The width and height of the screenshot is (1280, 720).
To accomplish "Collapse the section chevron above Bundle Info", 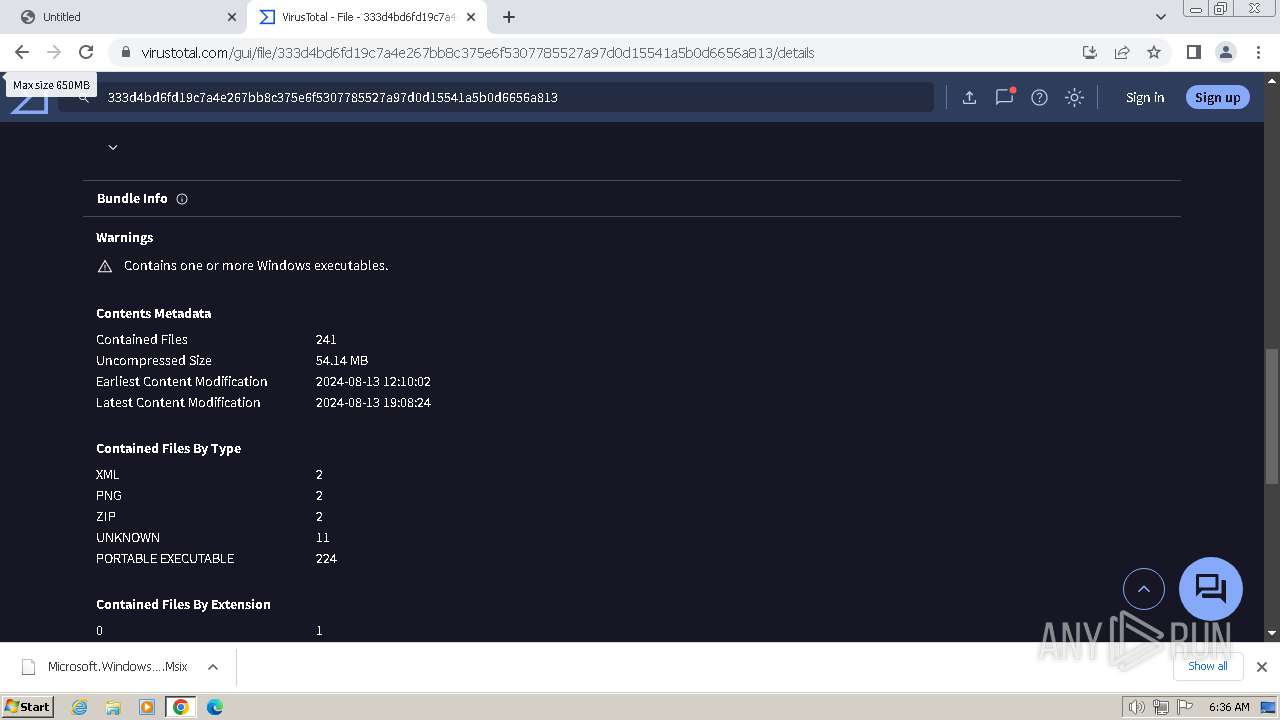I will (x=113, y=147).
